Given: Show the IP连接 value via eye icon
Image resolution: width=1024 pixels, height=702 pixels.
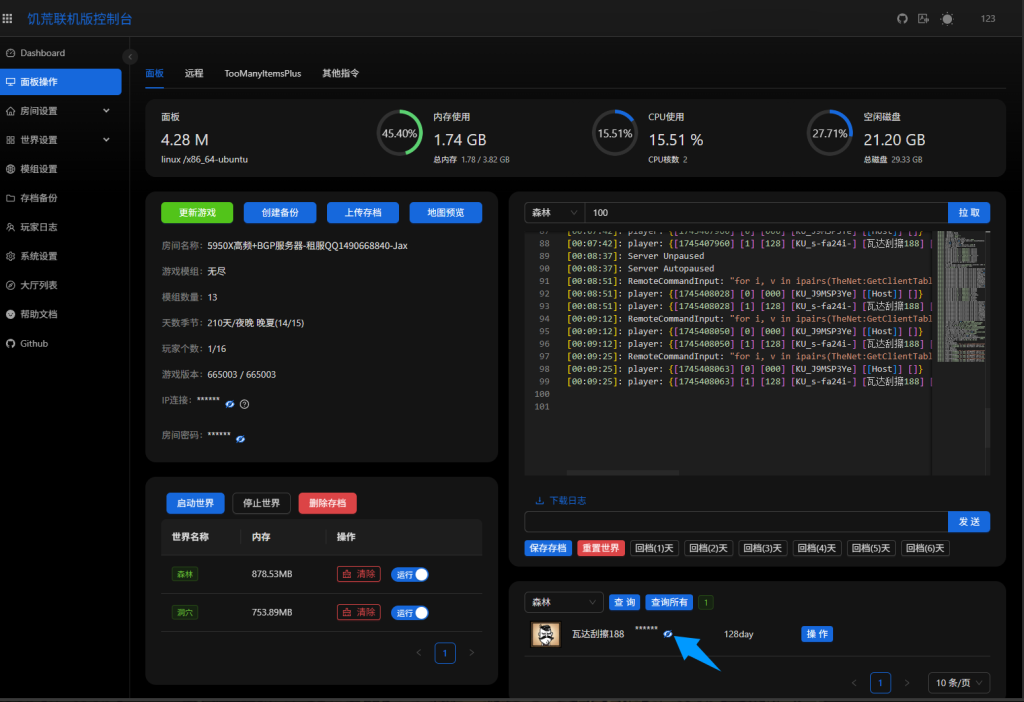Looking at the screenshot, I should click(229, 404).
